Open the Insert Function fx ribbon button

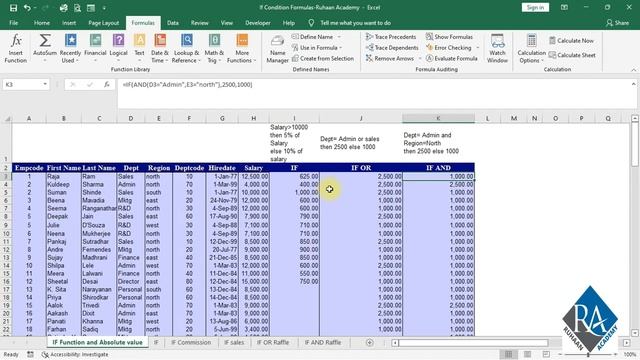point(16,49)
